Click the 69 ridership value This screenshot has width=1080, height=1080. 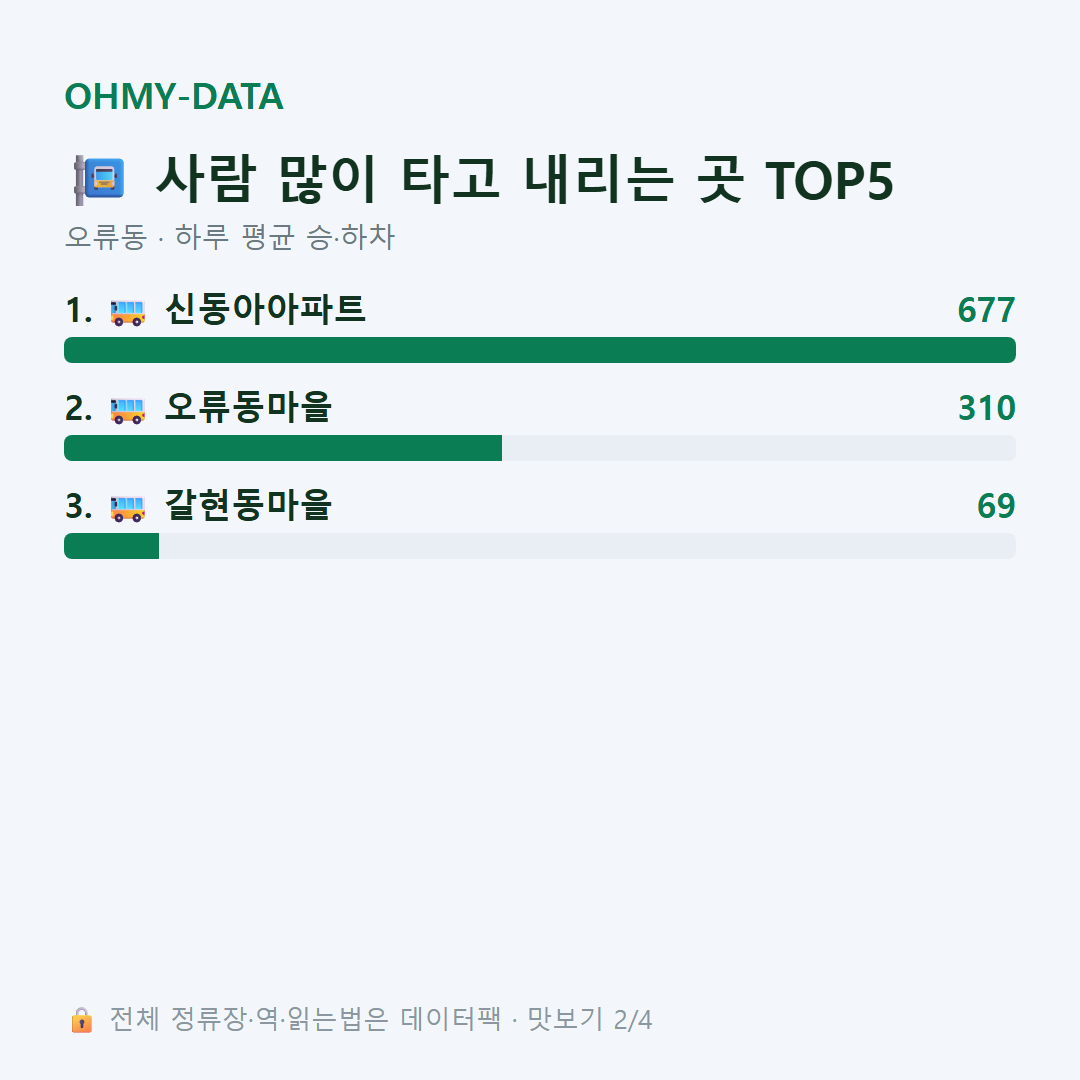(996, 506)
